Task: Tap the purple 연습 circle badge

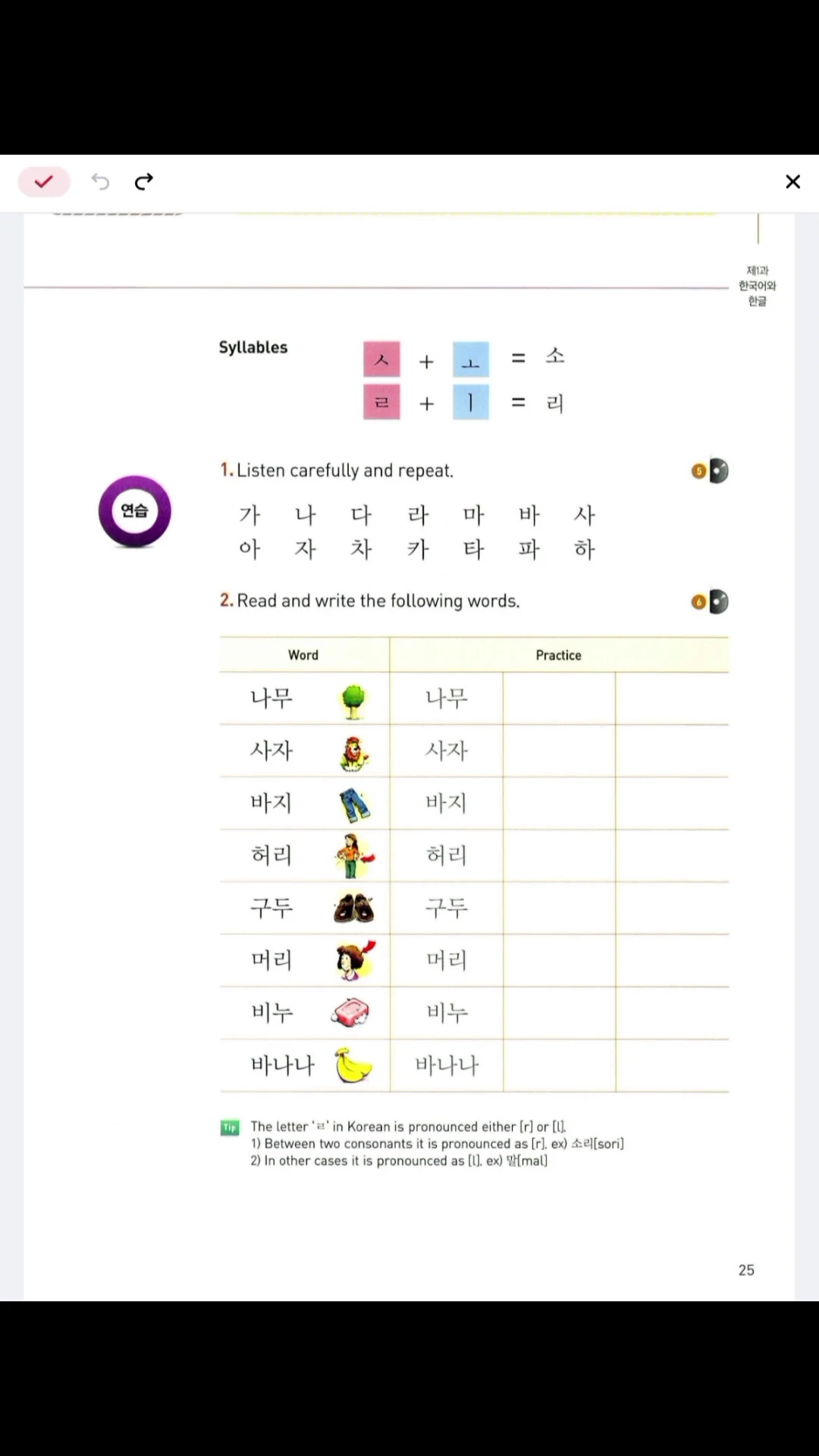Action: 135,511
